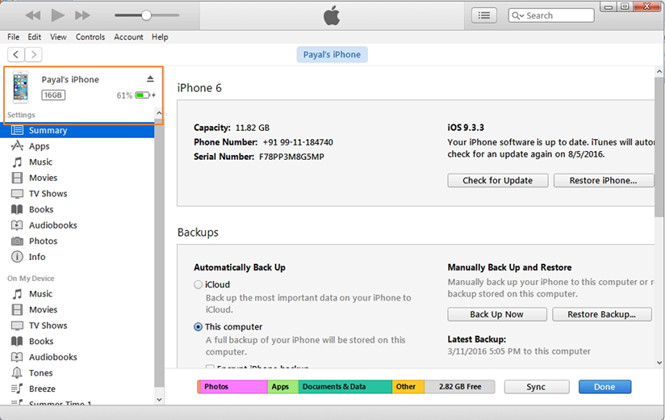This screenshot has height=420, width=665.
Task: Click the 61% battery indicator icon
Action: (x=142, y=95)
